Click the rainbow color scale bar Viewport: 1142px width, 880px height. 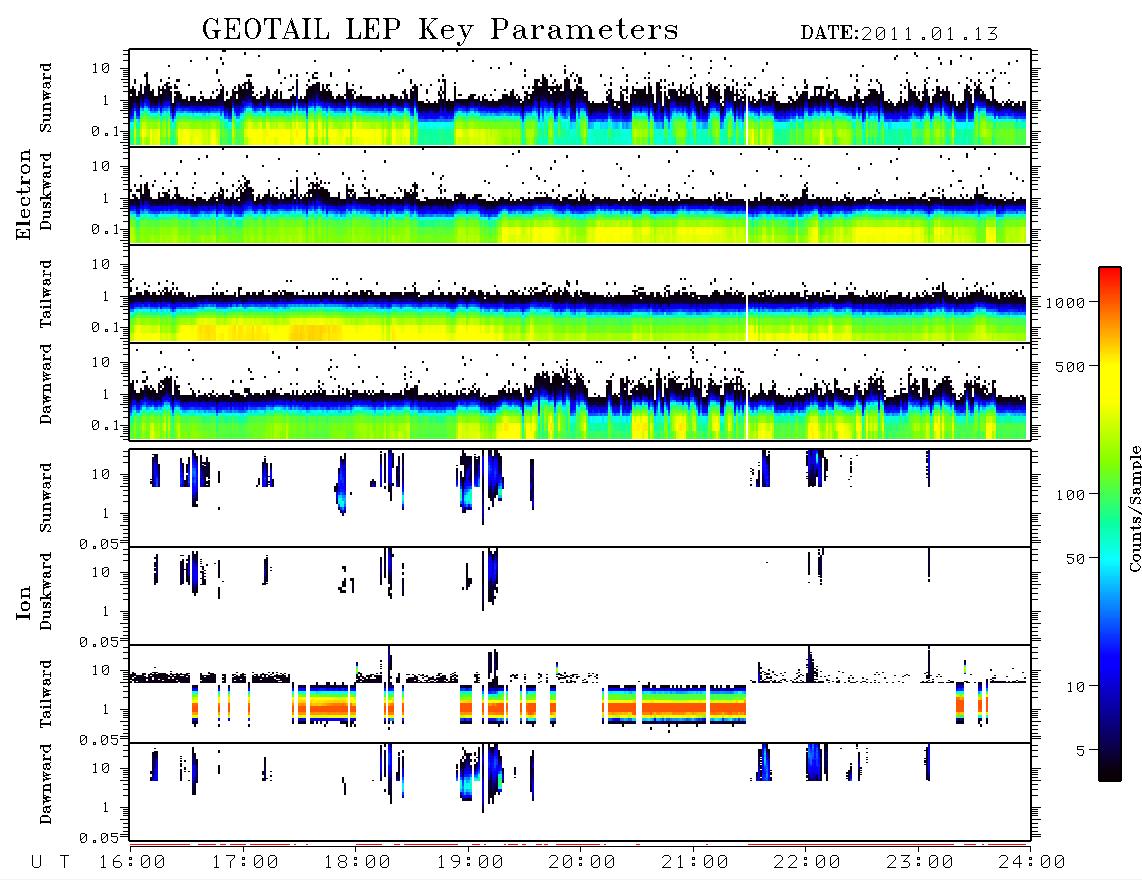pos(1110,524)
